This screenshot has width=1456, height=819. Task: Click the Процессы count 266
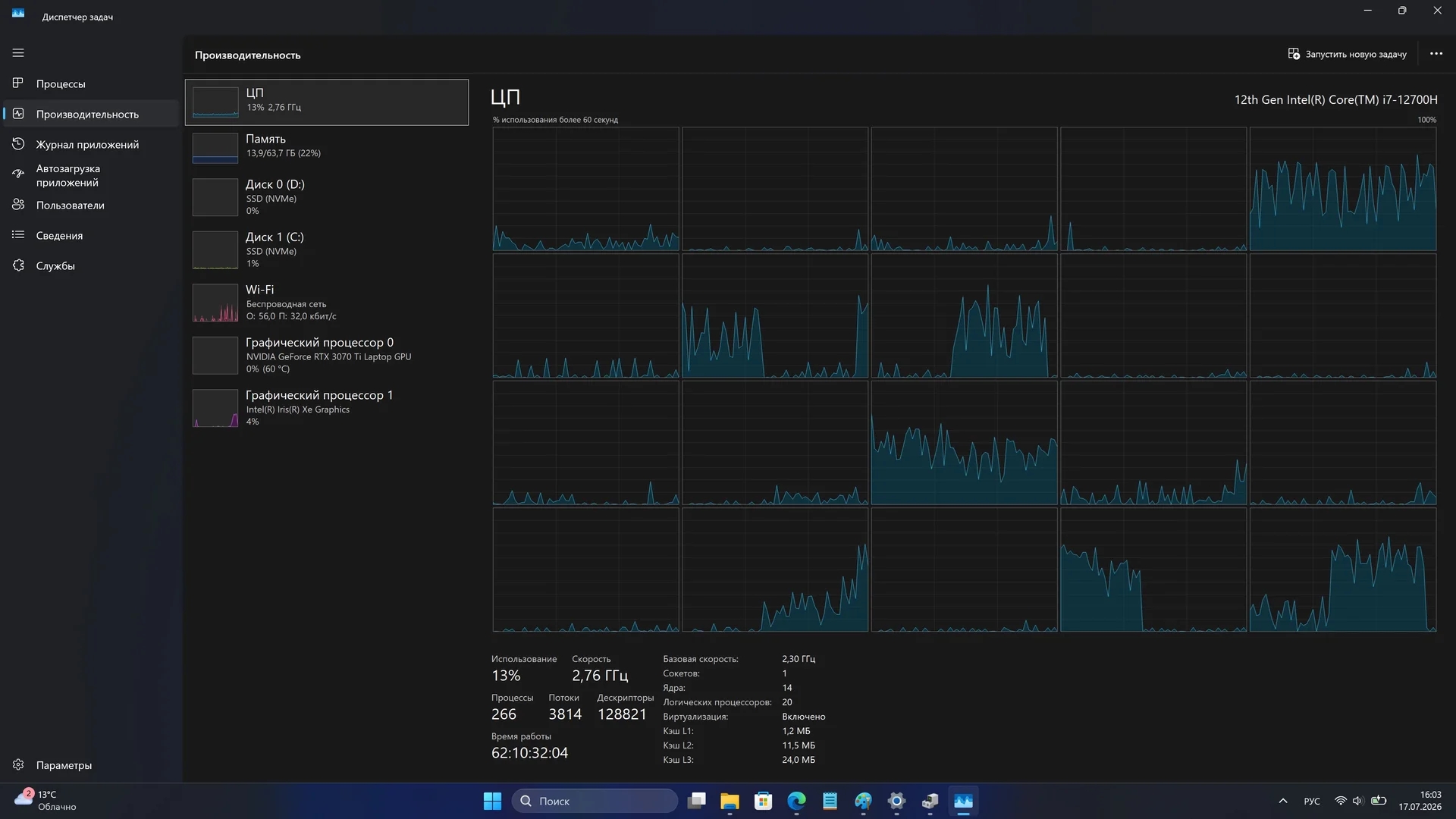[504, 714]
